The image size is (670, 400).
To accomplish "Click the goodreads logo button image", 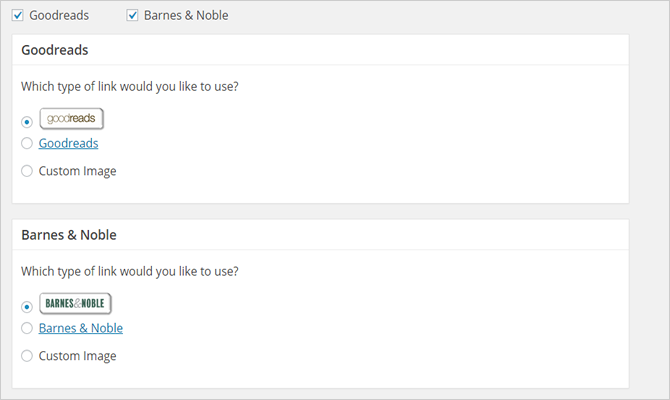I will tap(72, 118).
